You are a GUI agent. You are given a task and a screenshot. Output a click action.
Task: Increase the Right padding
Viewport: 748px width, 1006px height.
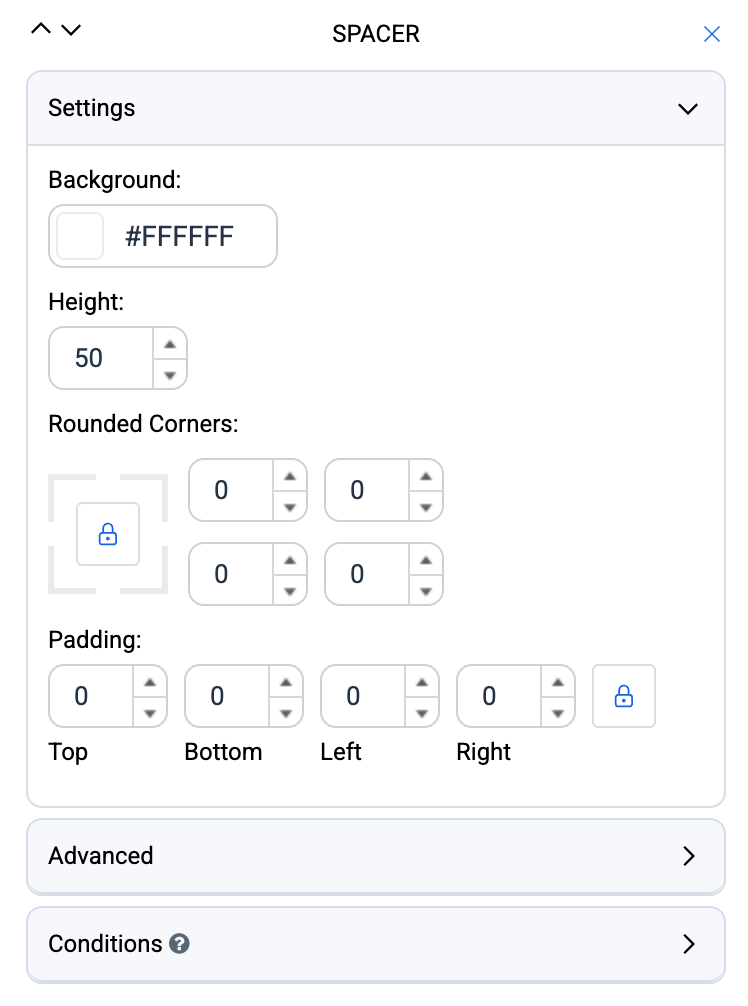tap(558, 682)
